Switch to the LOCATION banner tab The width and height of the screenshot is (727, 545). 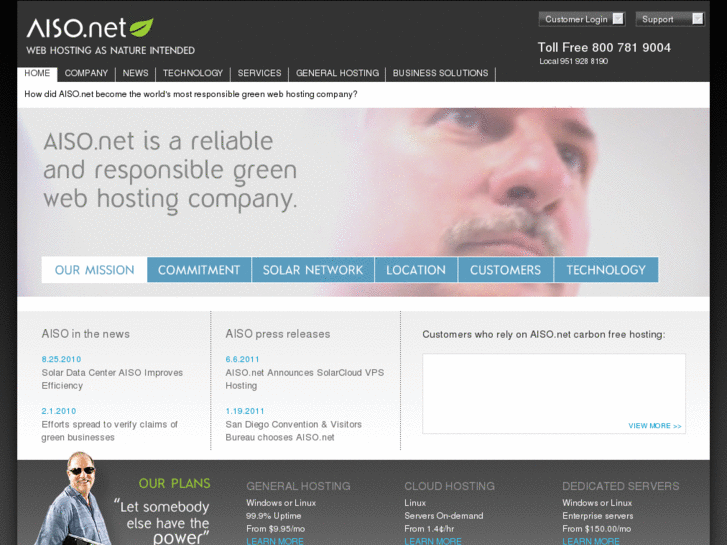tap(416, 270)
